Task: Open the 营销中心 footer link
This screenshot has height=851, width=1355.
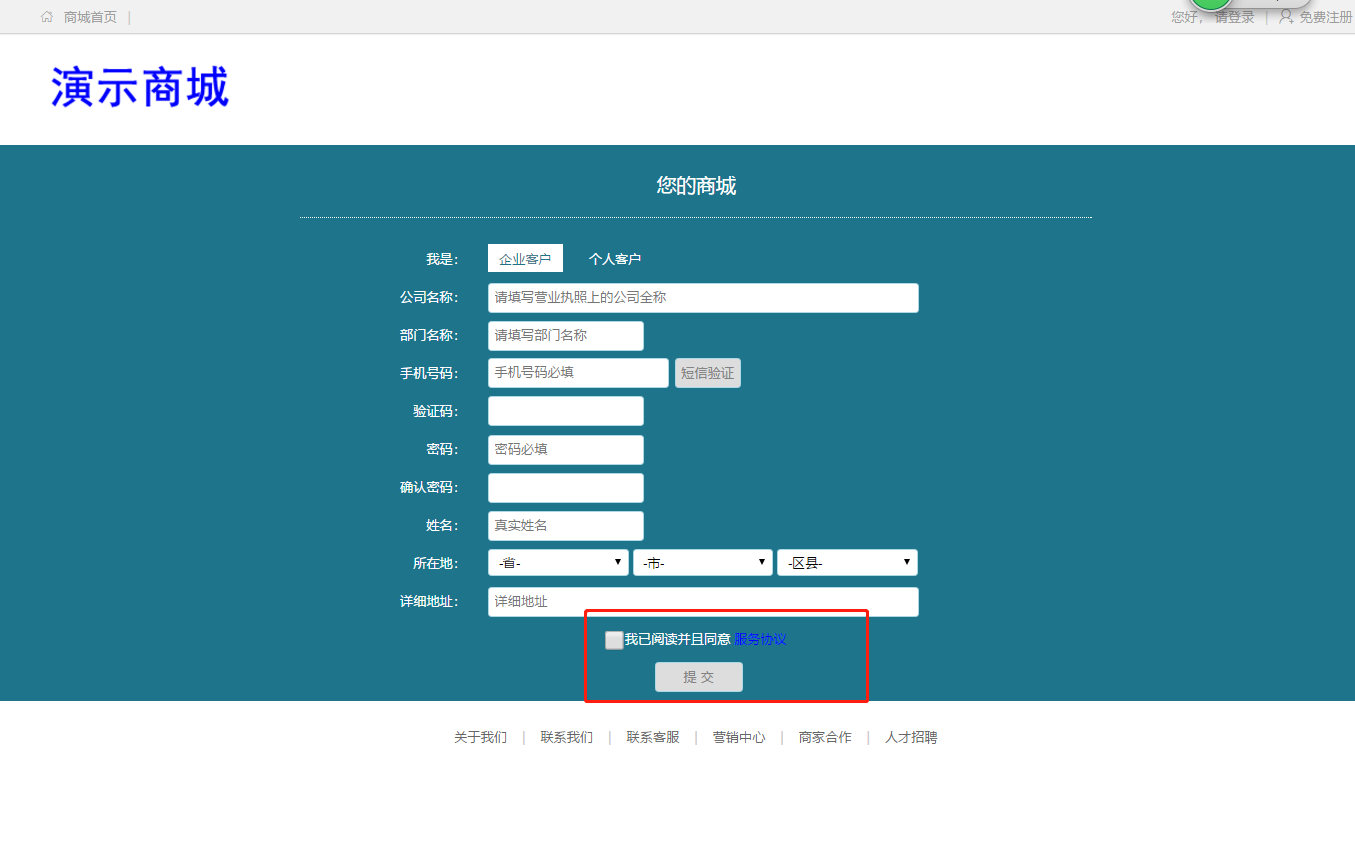Action: 739,737
